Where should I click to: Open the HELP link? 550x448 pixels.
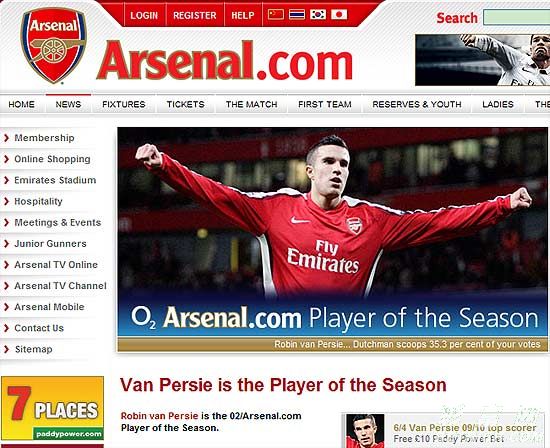click(243, 15)
